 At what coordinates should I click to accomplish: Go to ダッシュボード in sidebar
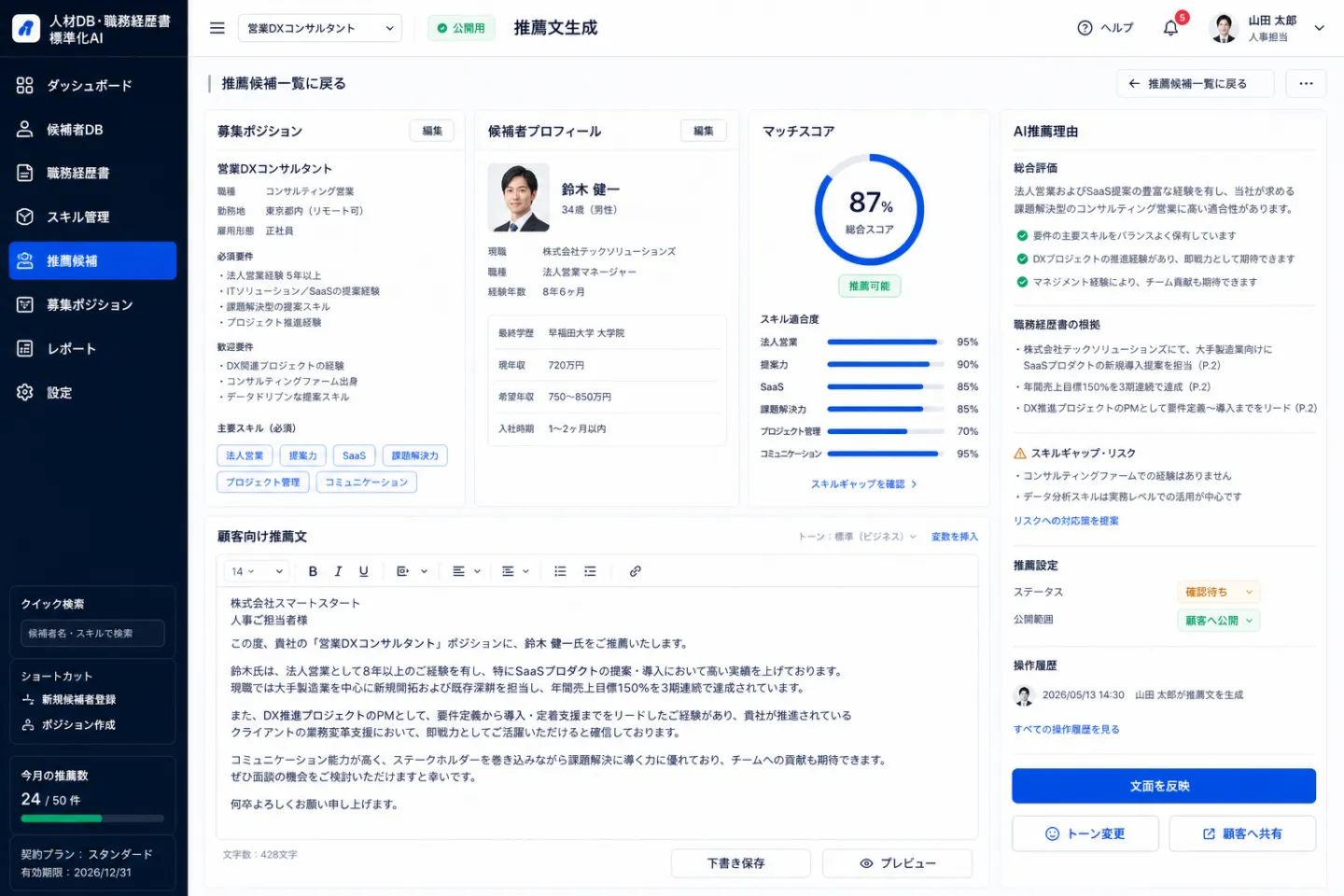tap(92, 86)
